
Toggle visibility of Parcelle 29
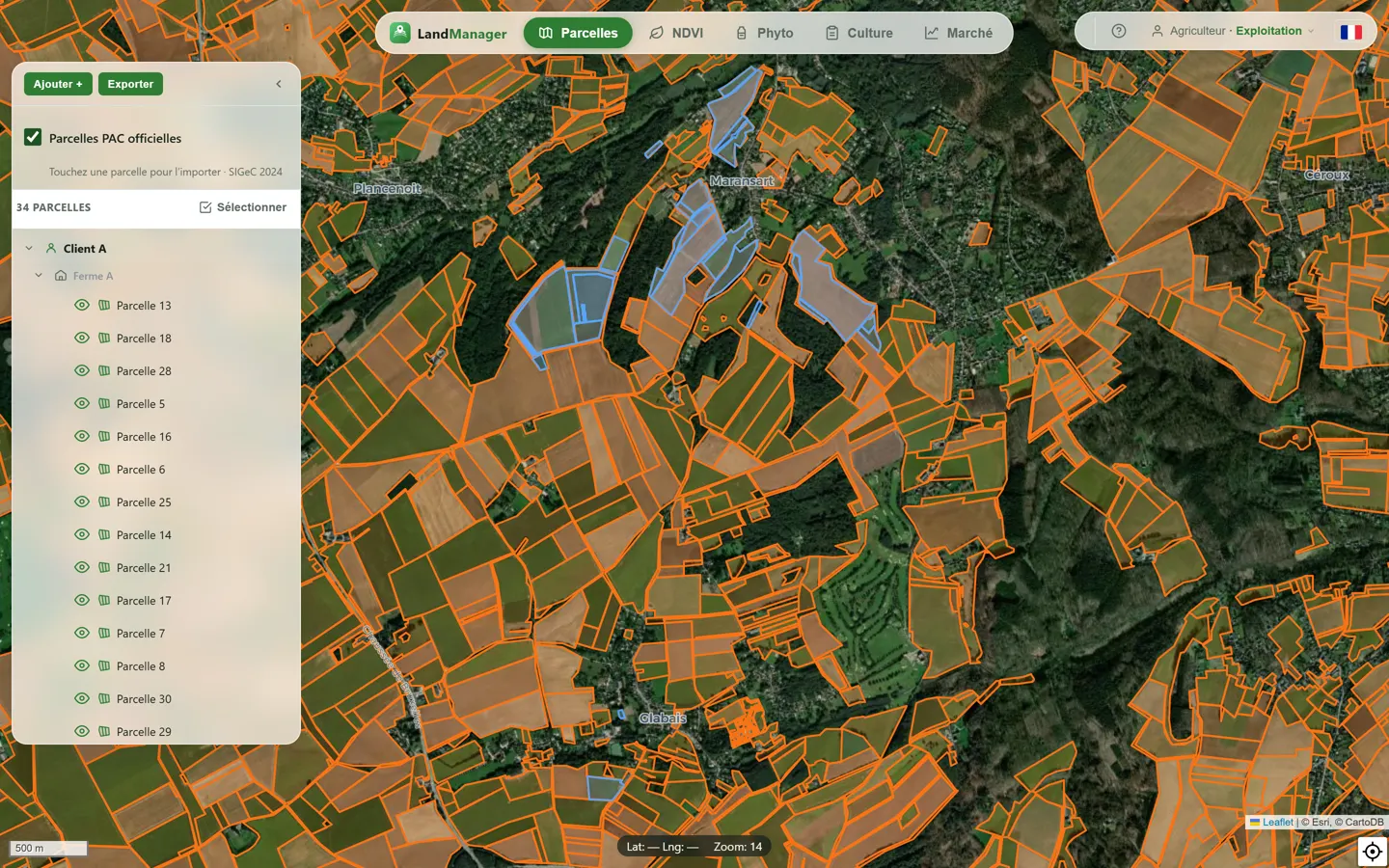(82, 731)
